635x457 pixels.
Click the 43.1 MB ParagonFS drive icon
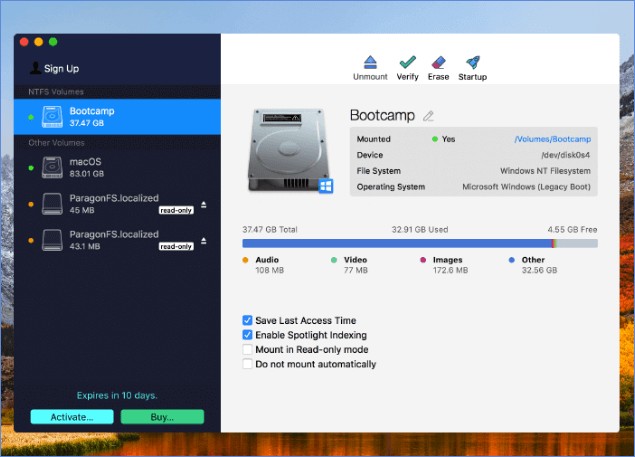pyautogui.click(x=52, y=240)
